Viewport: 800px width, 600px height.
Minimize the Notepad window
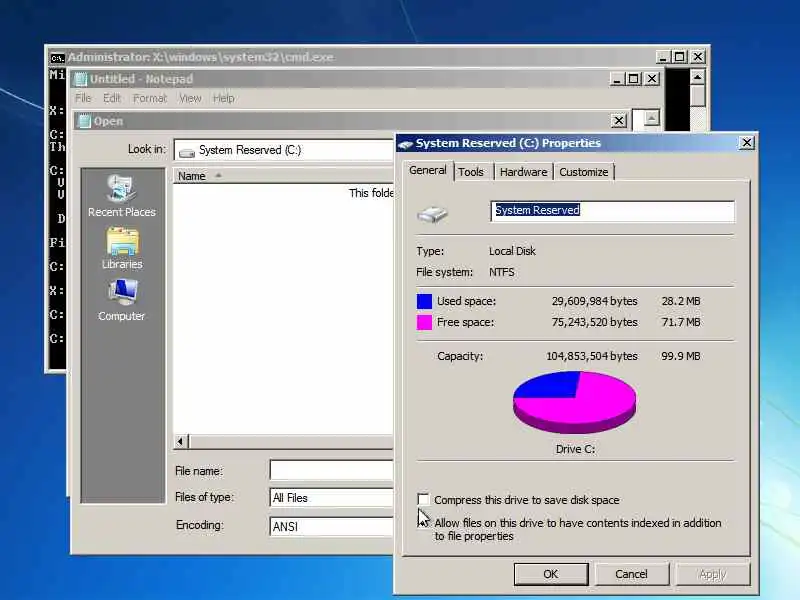coord(617,79)
